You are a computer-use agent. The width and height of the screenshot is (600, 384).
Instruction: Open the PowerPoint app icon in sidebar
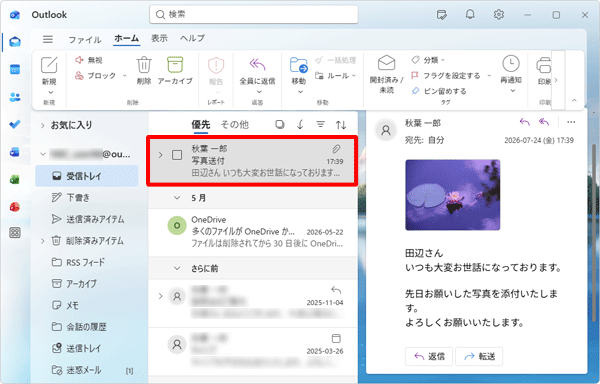tap(15, 207)
